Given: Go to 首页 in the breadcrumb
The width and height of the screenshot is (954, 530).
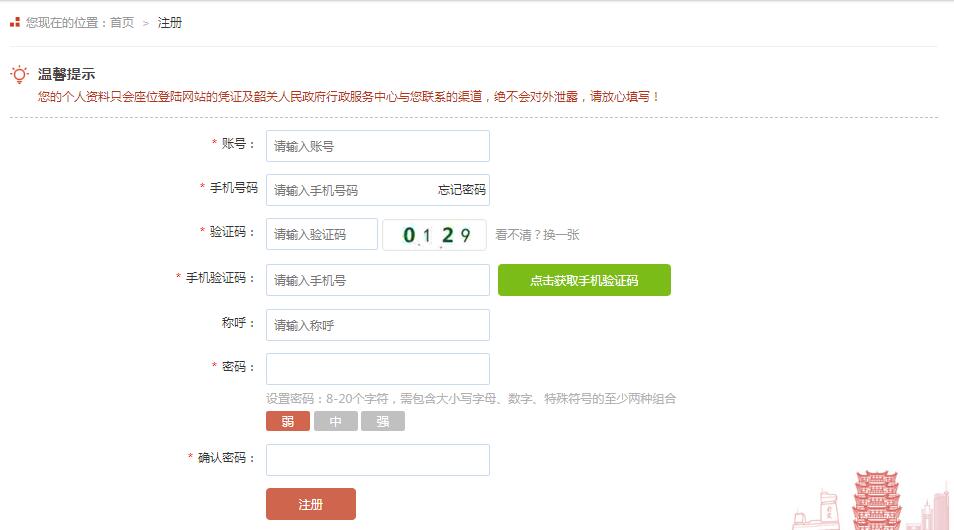Looking at the screenshot, I should click(x=122, y=23).
